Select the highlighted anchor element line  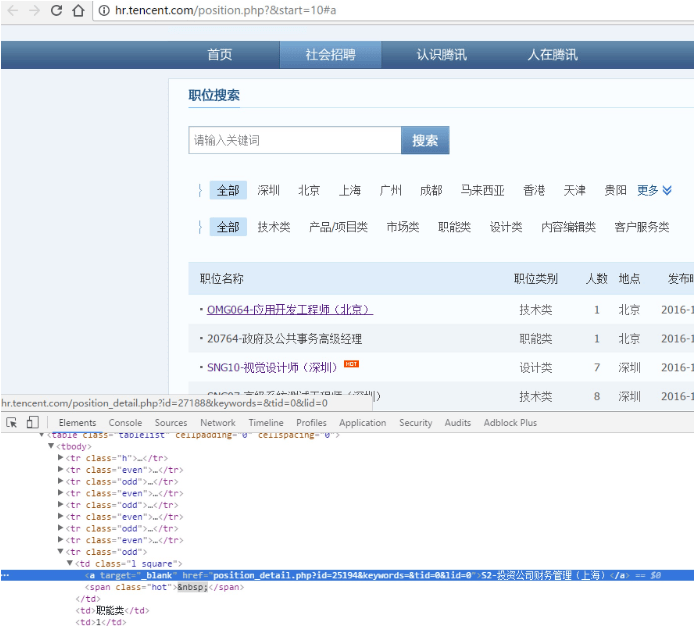click(x=348, y=575)
